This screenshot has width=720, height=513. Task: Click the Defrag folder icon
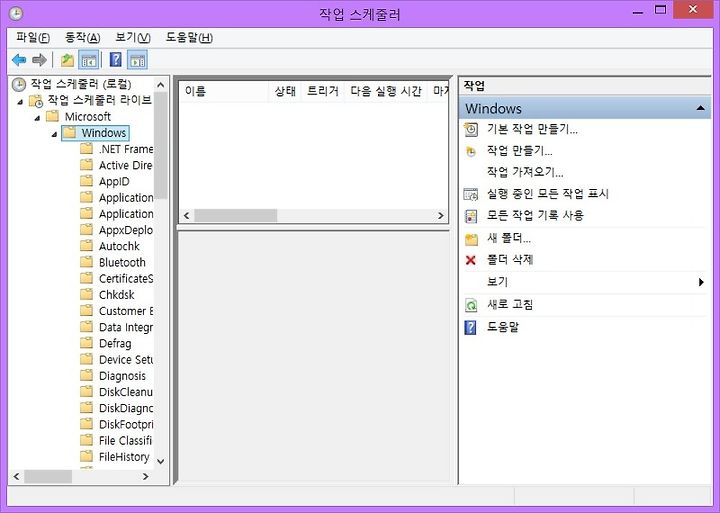[86, 343]
